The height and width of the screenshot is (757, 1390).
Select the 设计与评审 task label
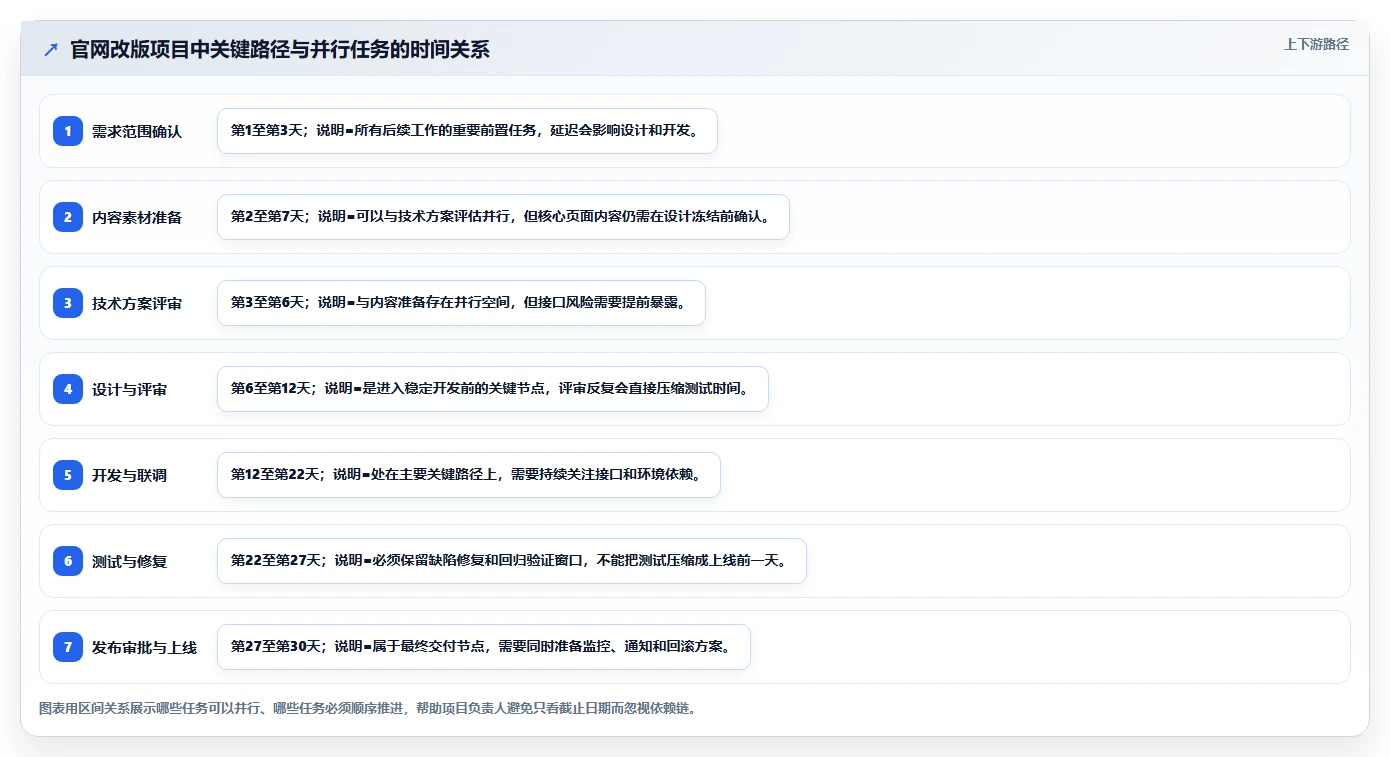[129, 389]
